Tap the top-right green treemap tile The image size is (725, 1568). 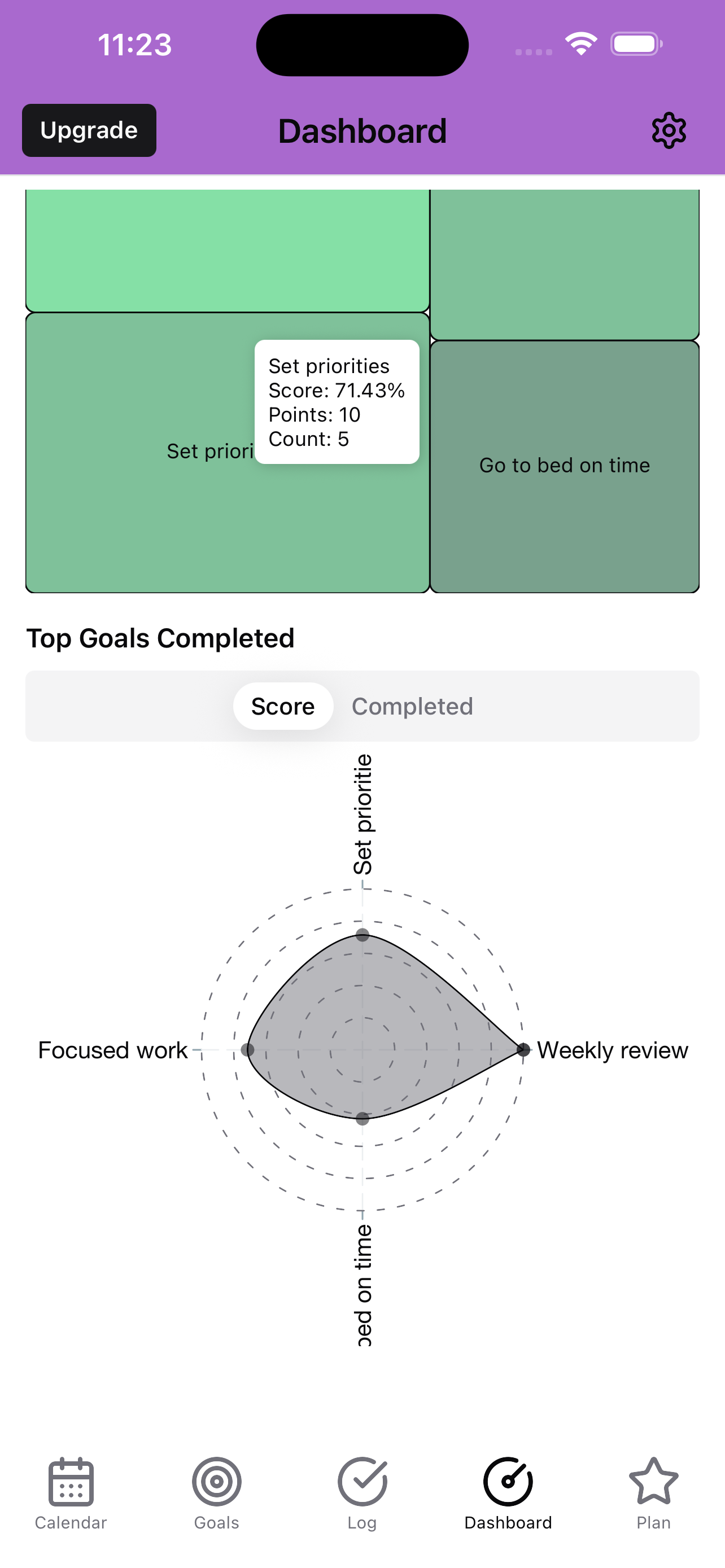pyautogui.click(x=564, y=265)
